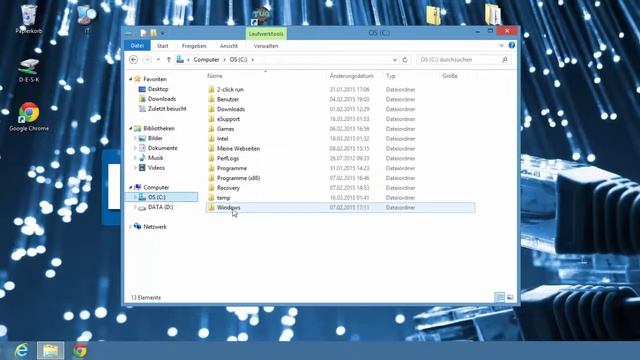Collapse the Favoriten tree group

click(x=131, y=79)
